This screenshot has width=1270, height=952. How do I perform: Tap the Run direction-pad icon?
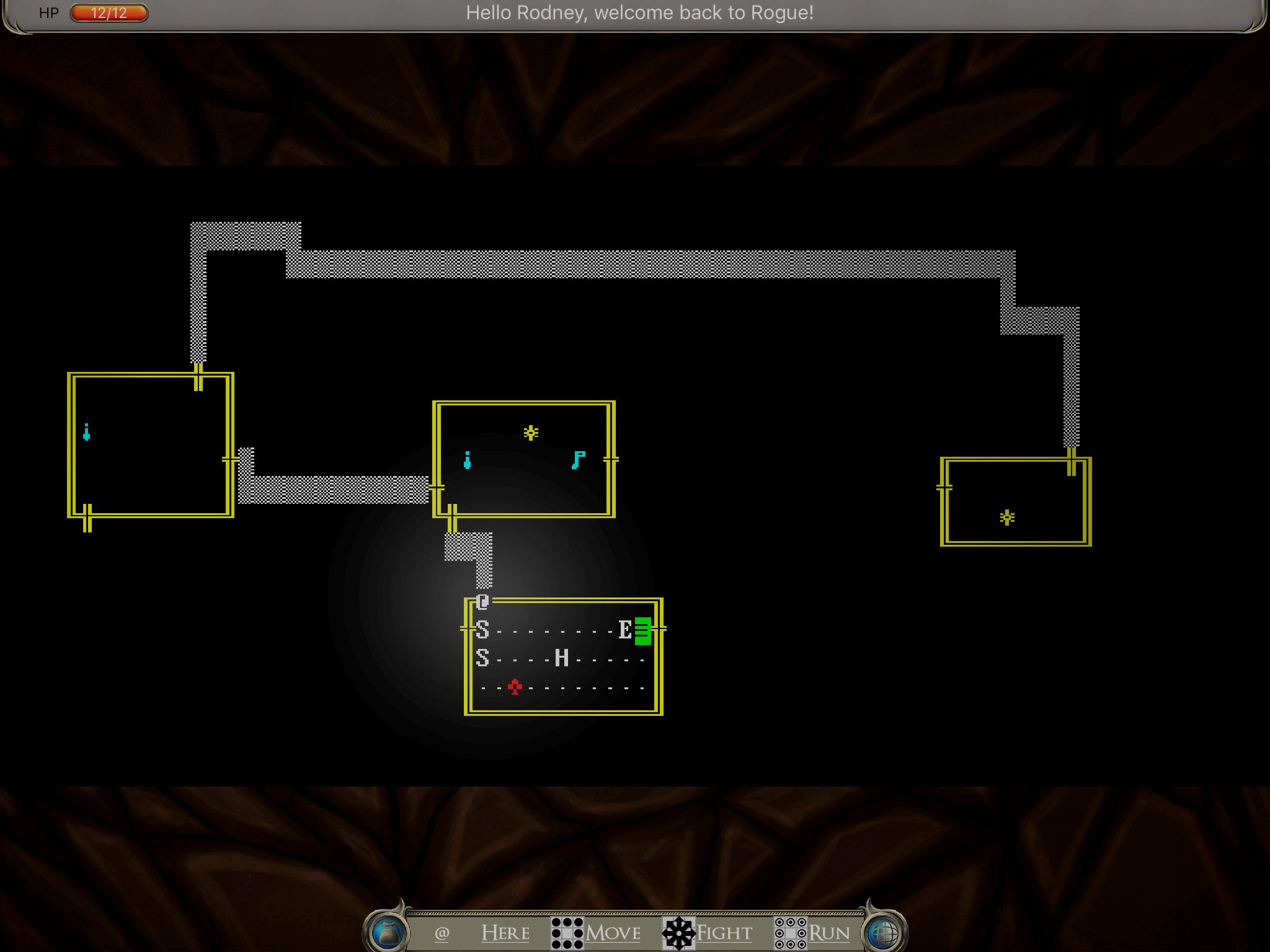coord(790,933)
